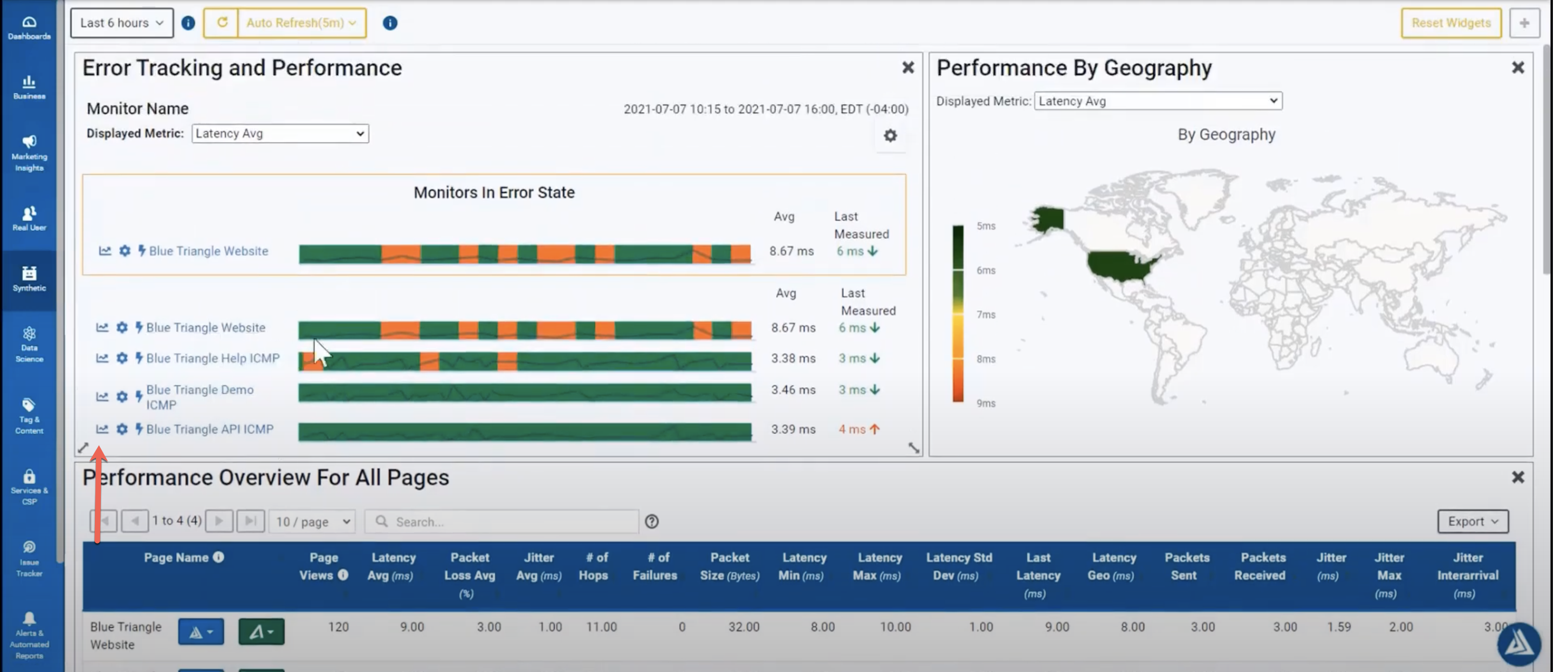This screenshot has height=672, width=1568.
Task: Click the info icon beside Page Views header
Action: pos(343,574)
